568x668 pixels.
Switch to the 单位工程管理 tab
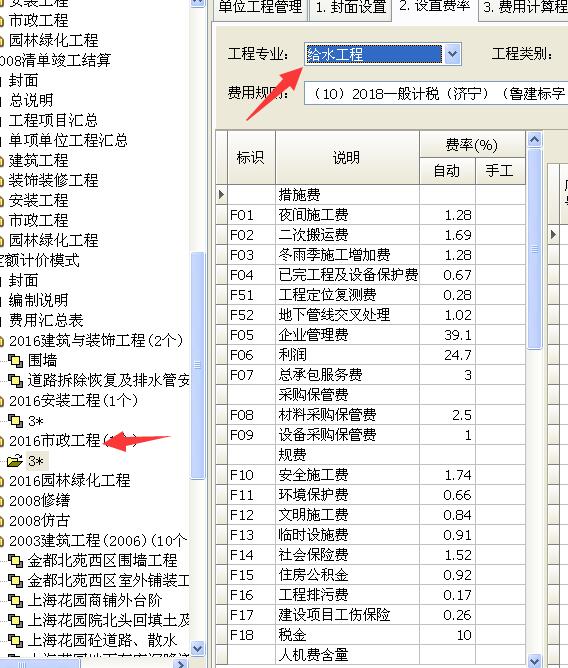tap(260, 8)
